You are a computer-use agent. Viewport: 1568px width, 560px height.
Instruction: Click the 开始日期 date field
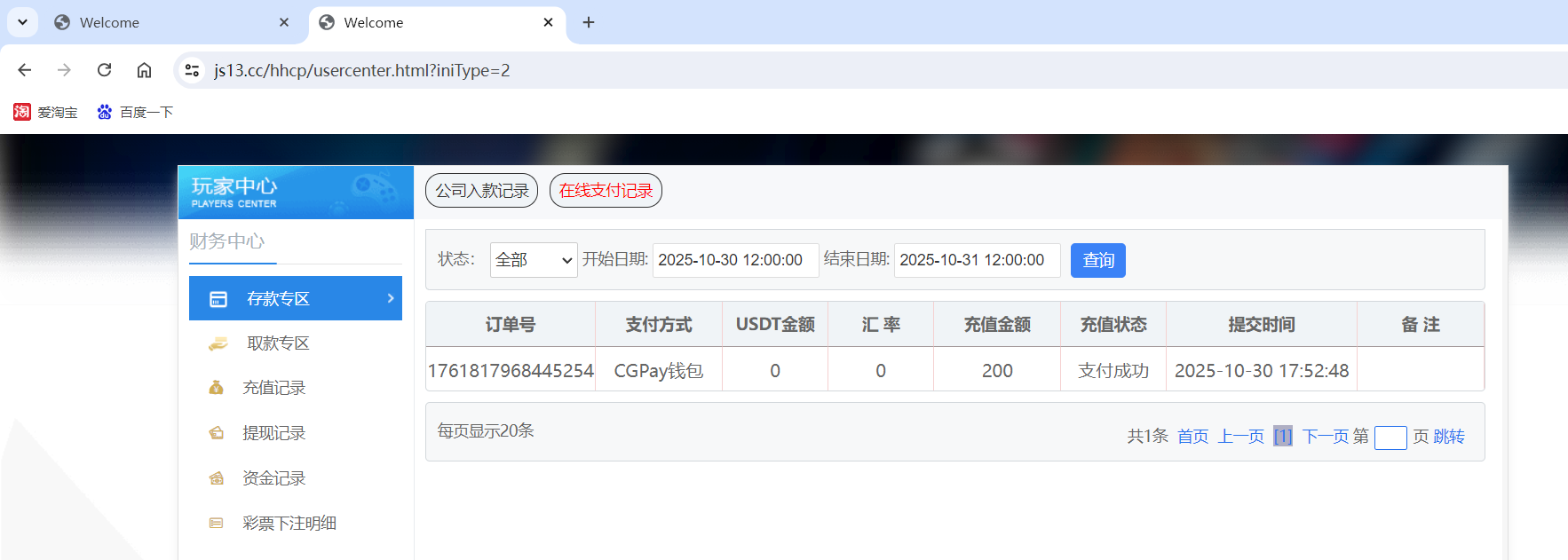coord(735,260)
